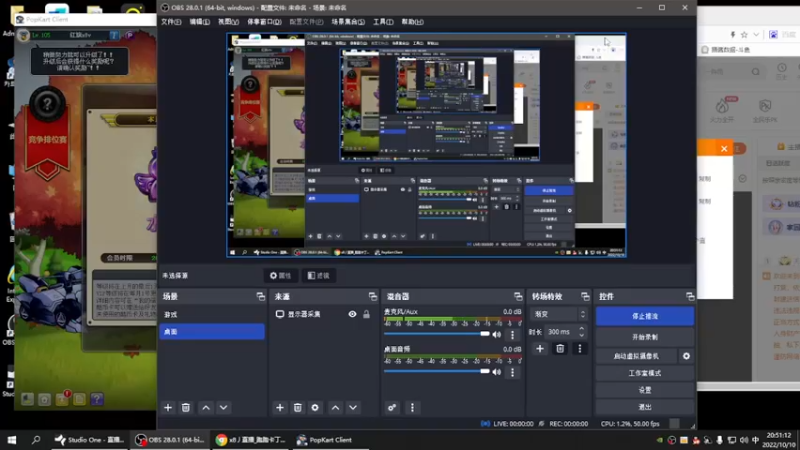This screenshot has height=450, width=800.
Task: Open the Windows Start menu
Action: coord(12,440)
